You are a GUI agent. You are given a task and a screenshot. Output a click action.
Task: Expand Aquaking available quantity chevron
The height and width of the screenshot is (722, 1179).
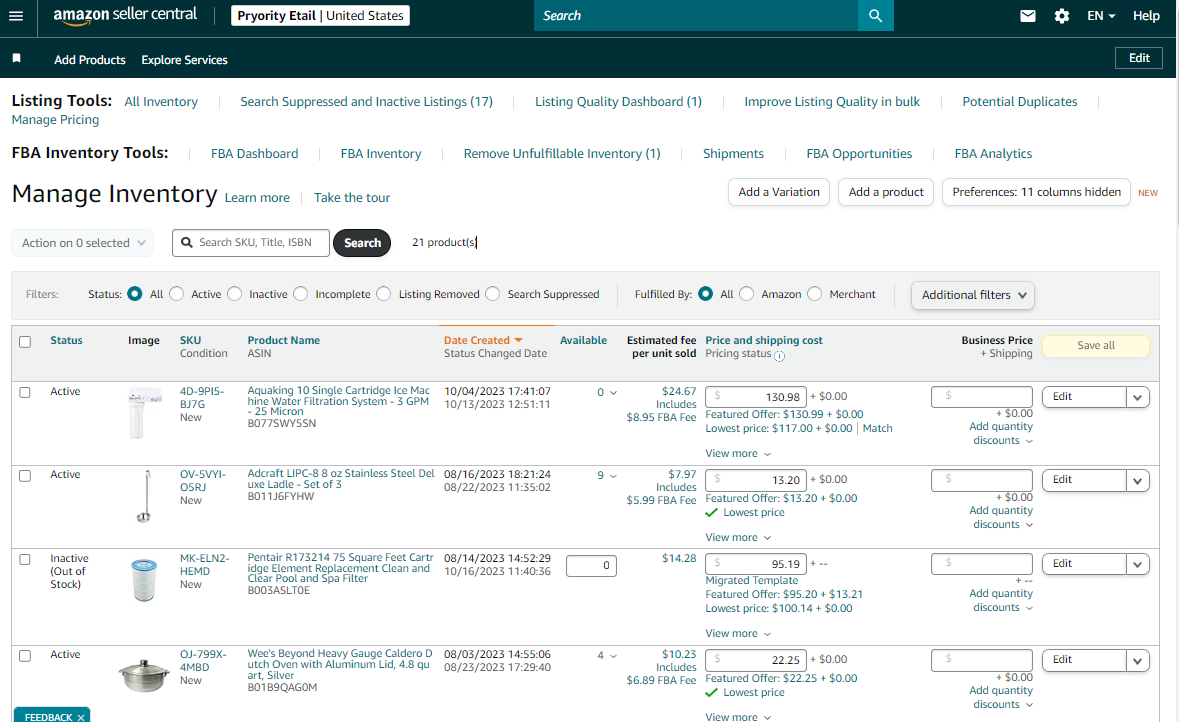(x=613, y=393)
